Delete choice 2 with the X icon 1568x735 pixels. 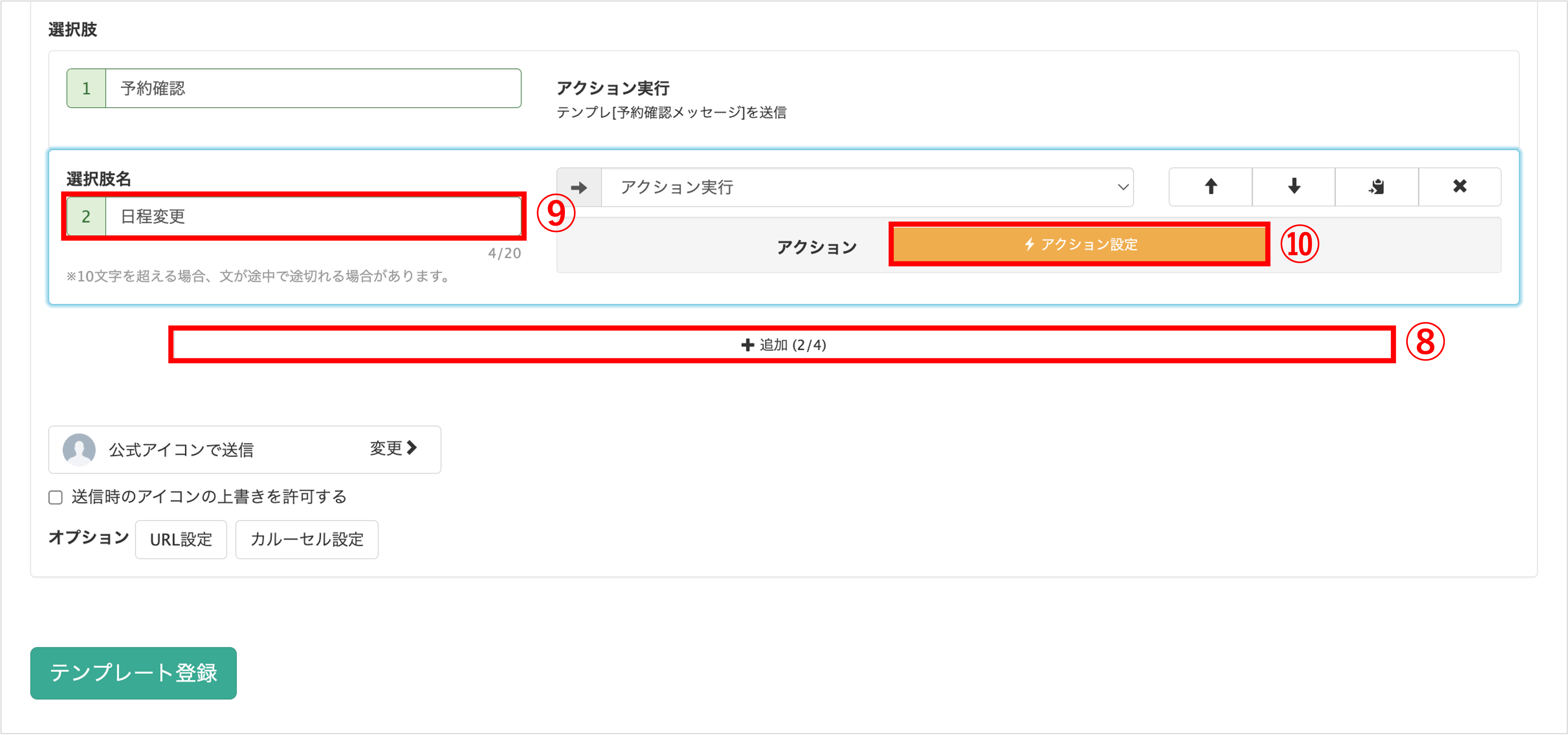point(1460,187)
